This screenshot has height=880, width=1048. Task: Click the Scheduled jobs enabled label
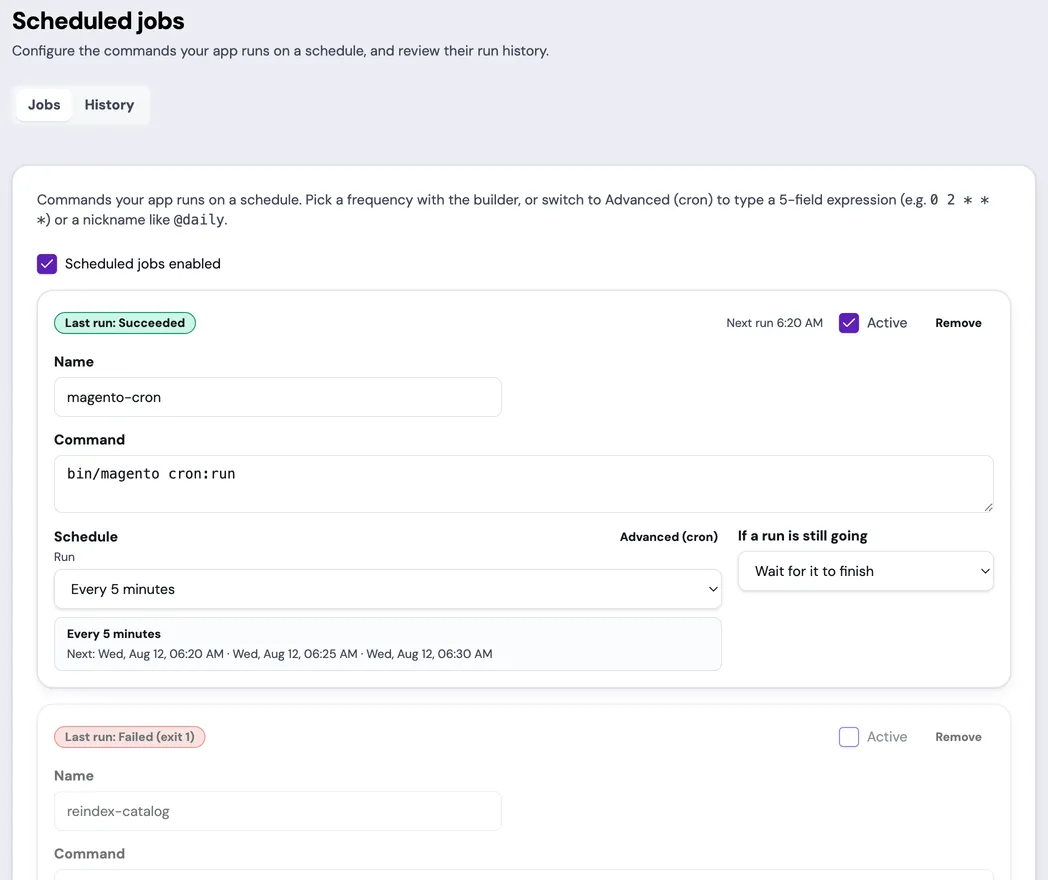coord(142,264)
